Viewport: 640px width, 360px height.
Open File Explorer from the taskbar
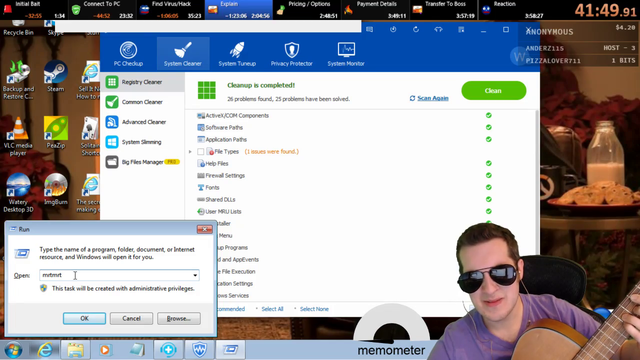pyautogui.click(x=76, y=350)
